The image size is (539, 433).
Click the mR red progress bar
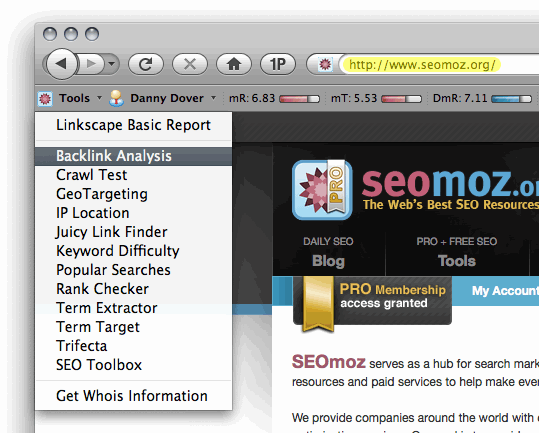299,99
